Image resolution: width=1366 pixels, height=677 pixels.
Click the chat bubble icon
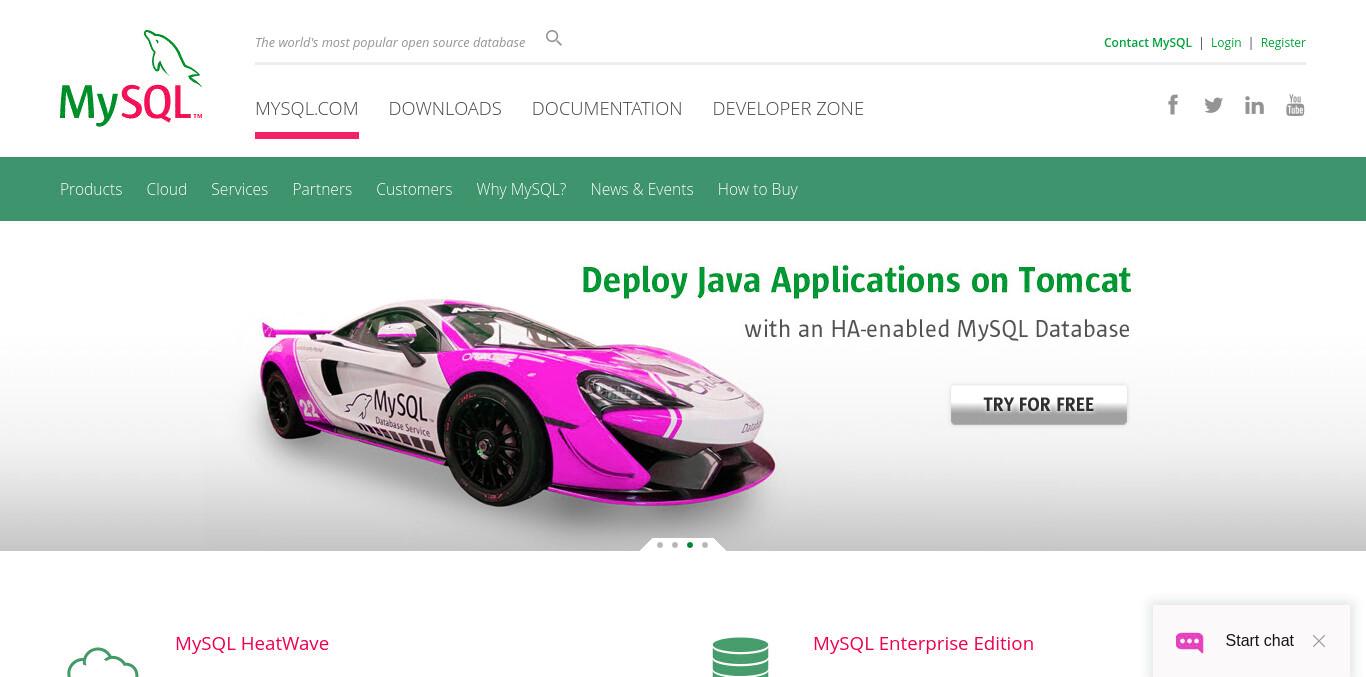1189,641
